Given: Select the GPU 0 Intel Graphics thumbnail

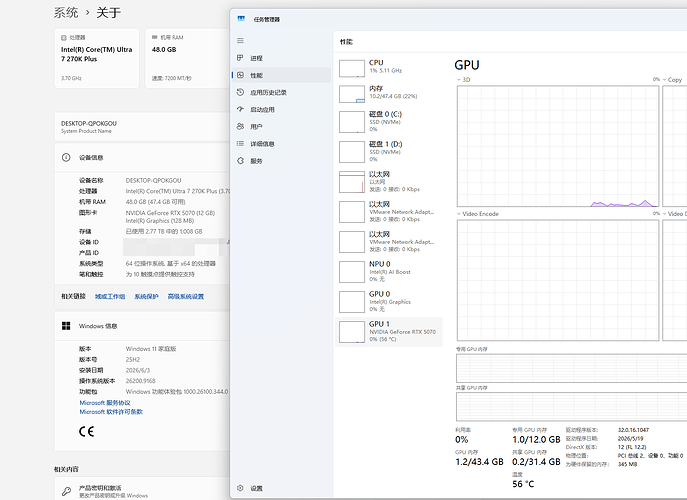Looking at the screenshot, I should pos(352,302).
